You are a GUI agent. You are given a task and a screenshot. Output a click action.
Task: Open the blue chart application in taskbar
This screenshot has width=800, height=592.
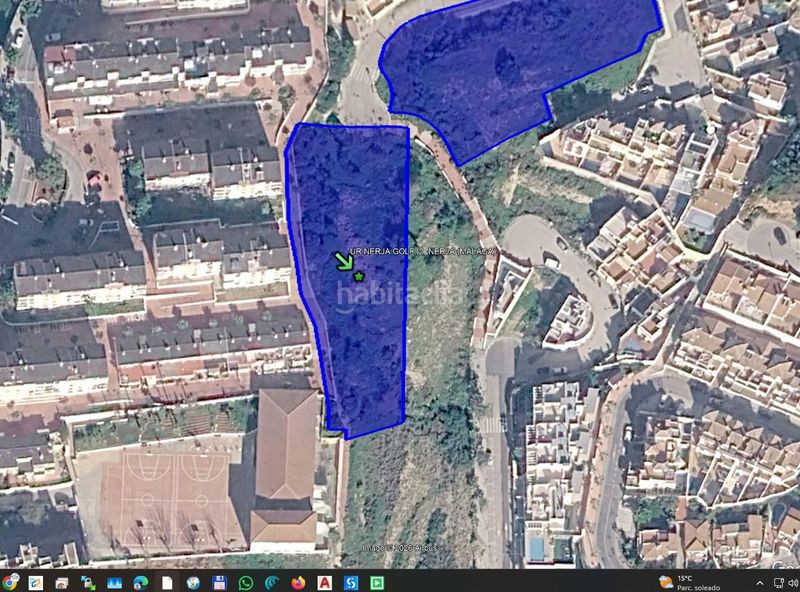click(114, 582)
